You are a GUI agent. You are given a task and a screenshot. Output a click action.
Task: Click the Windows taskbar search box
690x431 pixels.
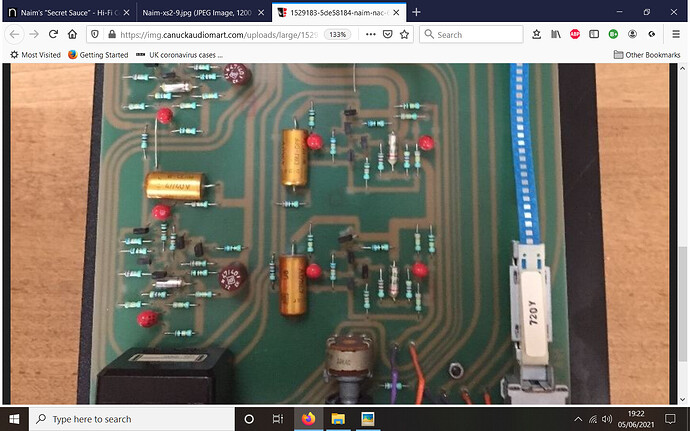pos(130,419)
